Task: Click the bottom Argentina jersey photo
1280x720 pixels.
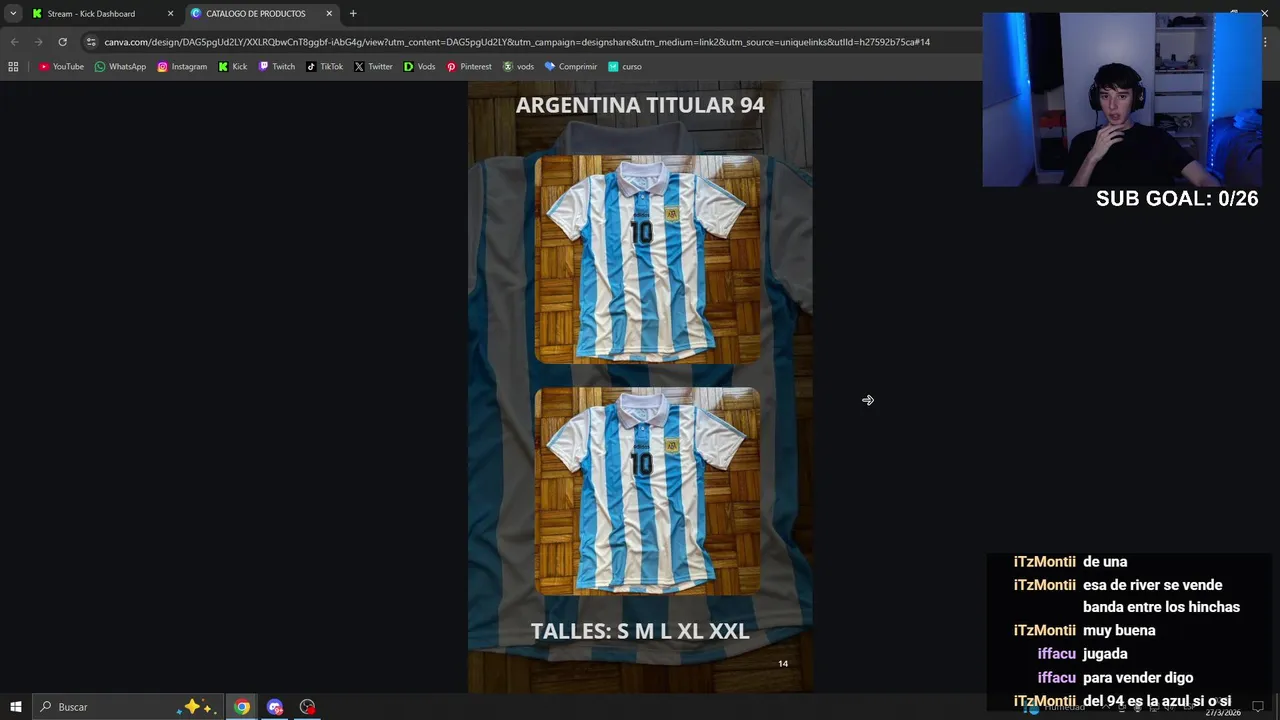Action: [x=647, y=491]
